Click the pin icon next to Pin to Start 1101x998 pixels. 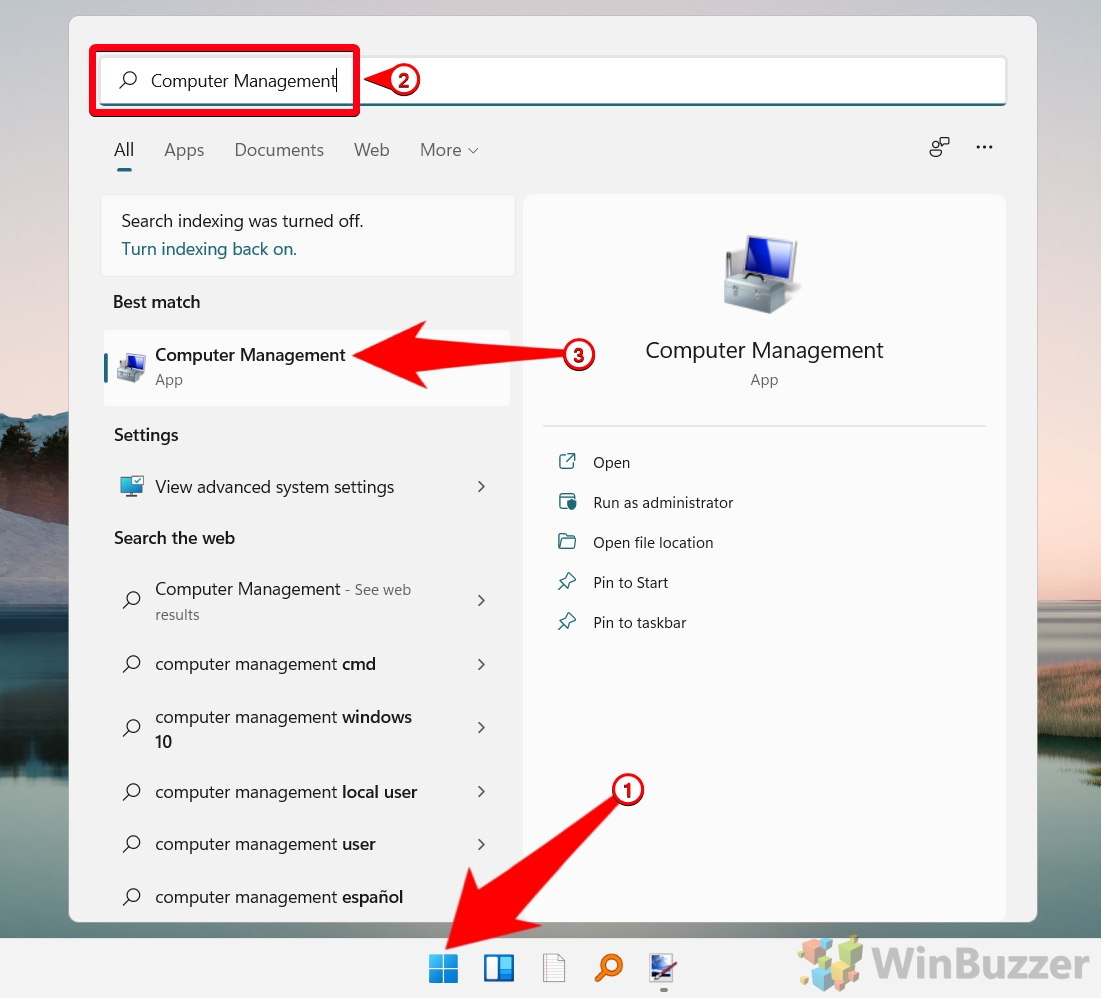click(x=567, y=582)
